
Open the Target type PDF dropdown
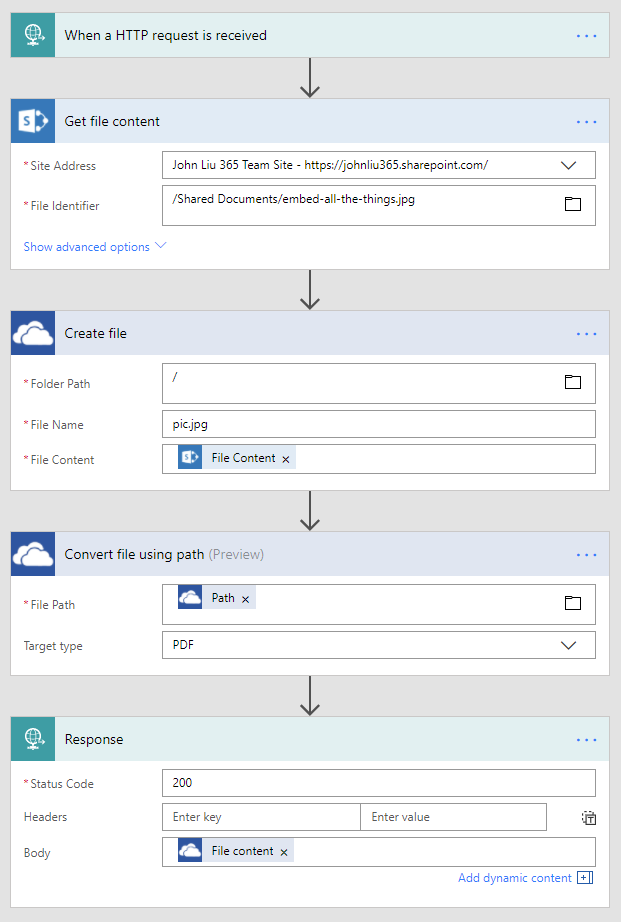pyautogui.click(x=569, y=645)
